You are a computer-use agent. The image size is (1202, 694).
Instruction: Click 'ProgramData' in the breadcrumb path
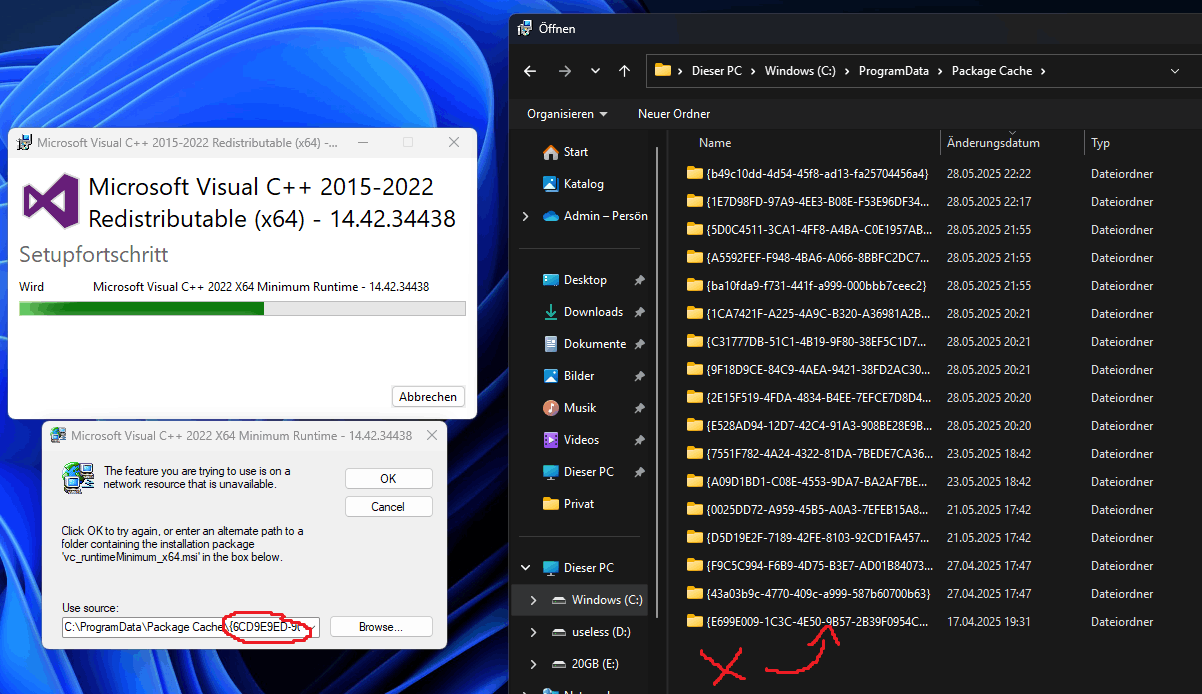pyautogui.click(x=893, y=71)
